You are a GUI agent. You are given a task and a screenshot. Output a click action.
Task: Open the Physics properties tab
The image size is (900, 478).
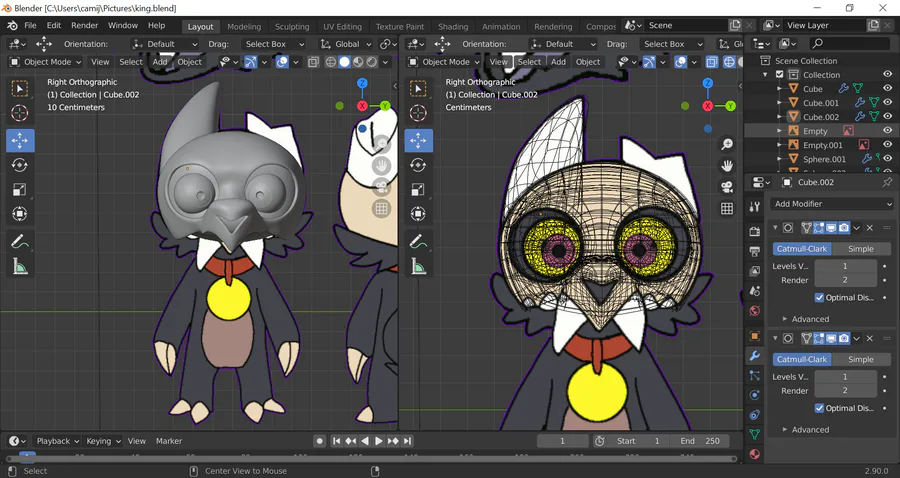coord(755,395)
